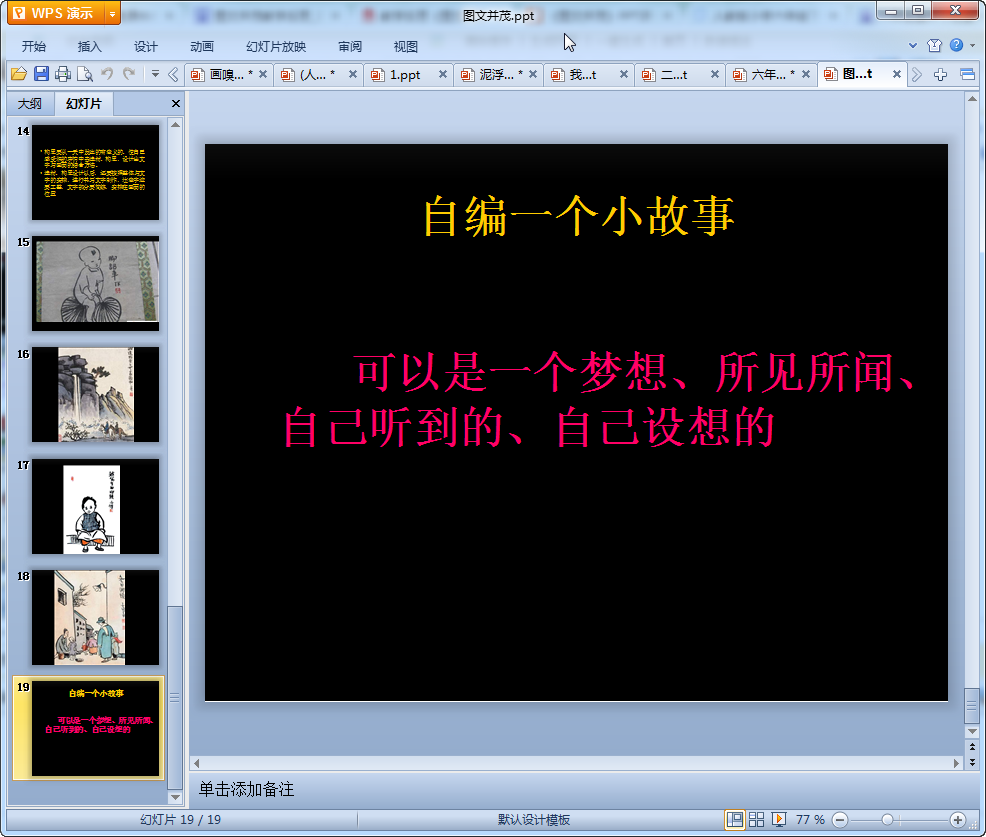Go to next slide with double down arrow
The height and width of the screenshot is (837, 986).
[x=972, y=762]
